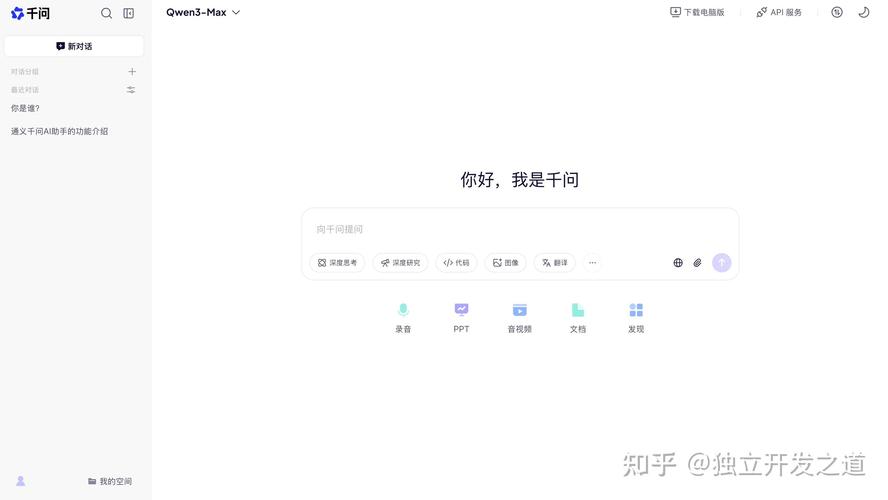Attach a file with the paperclip icon
Screen dimensions: 888x500
698,263
